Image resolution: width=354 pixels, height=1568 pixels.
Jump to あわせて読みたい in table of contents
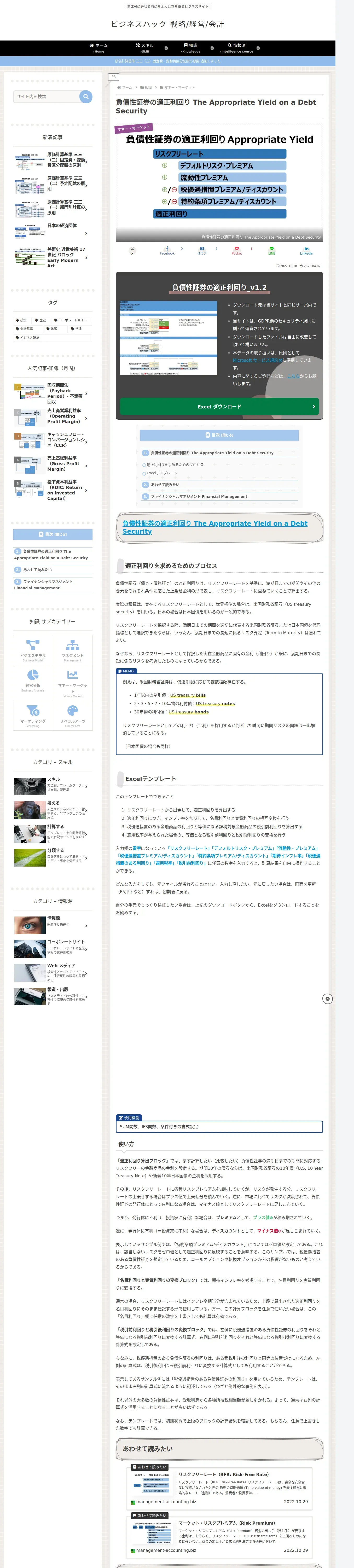pyautogui.click(x=165, y=485)
